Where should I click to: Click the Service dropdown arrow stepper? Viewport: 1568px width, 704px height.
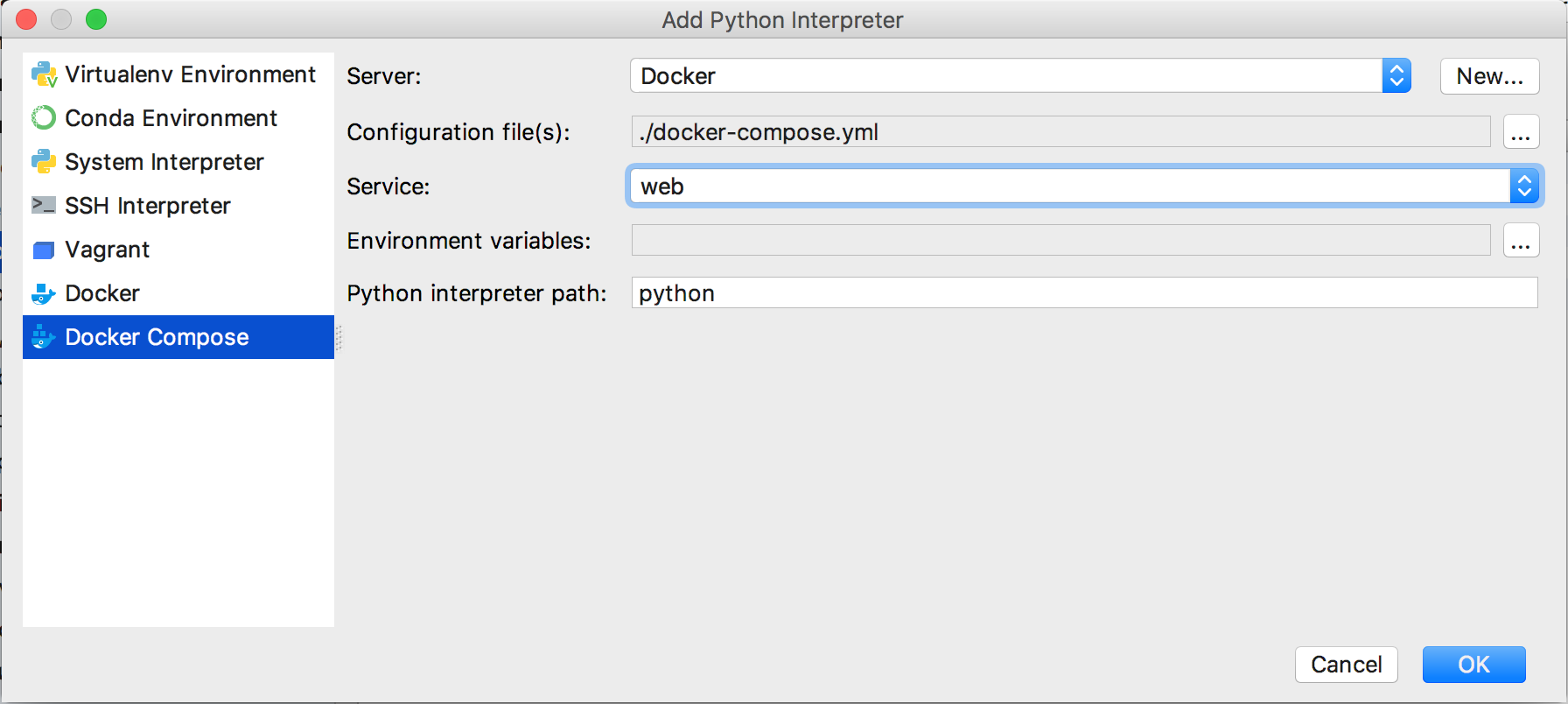tap(1524, 186)
